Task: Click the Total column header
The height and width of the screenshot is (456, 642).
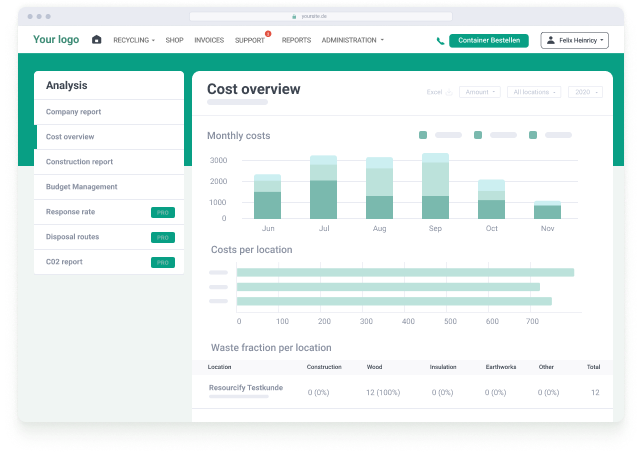Action: pyautogui.click(x=593, y=367)
